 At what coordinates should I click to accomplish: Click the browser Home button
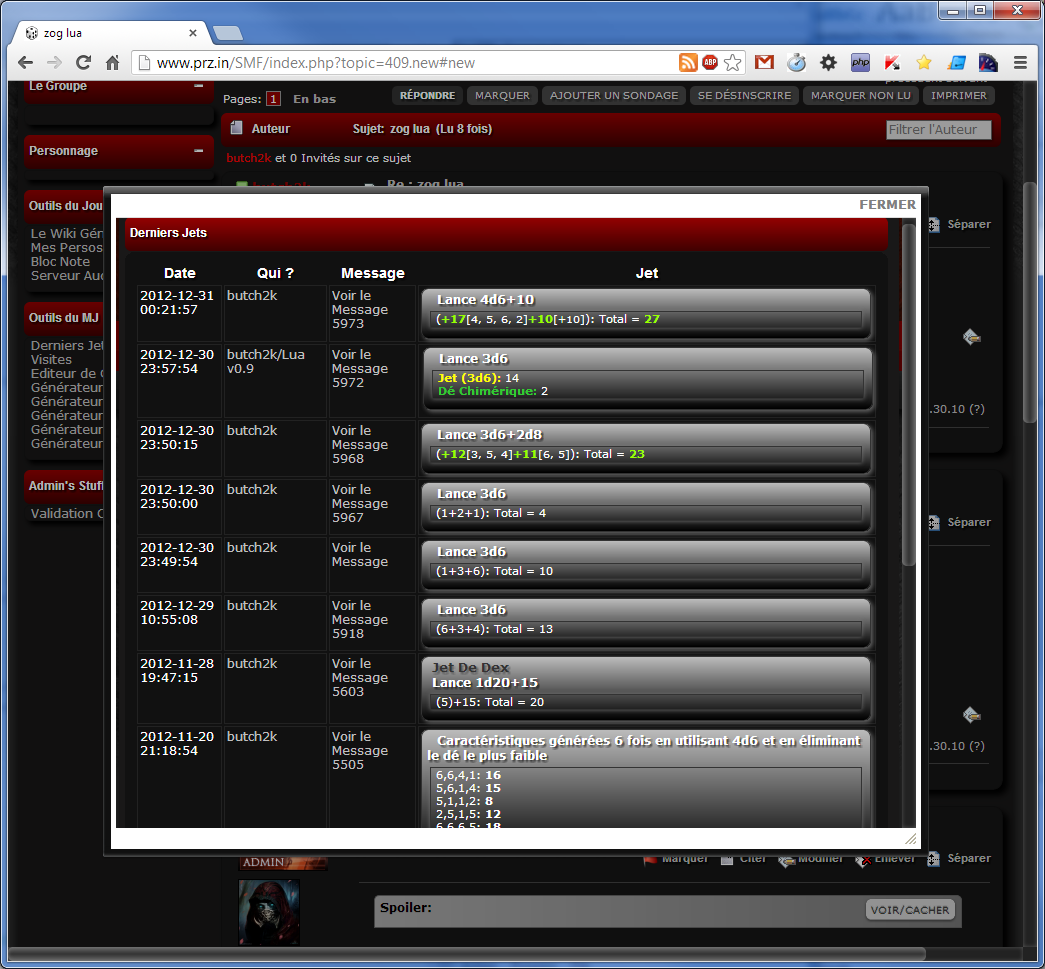[x=113, y=62]
